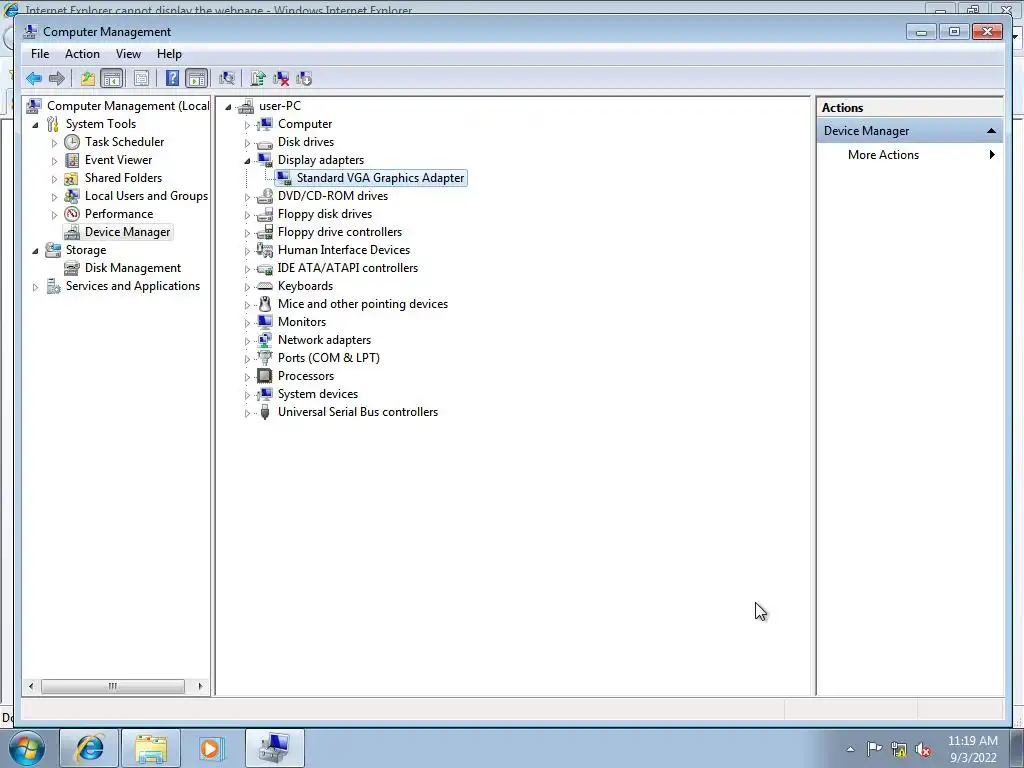The width and height of the screenshot is (1024, 768).
Task: Expand Universal Serial Bus controllers arrow
Action: click(x=247, y=413)
